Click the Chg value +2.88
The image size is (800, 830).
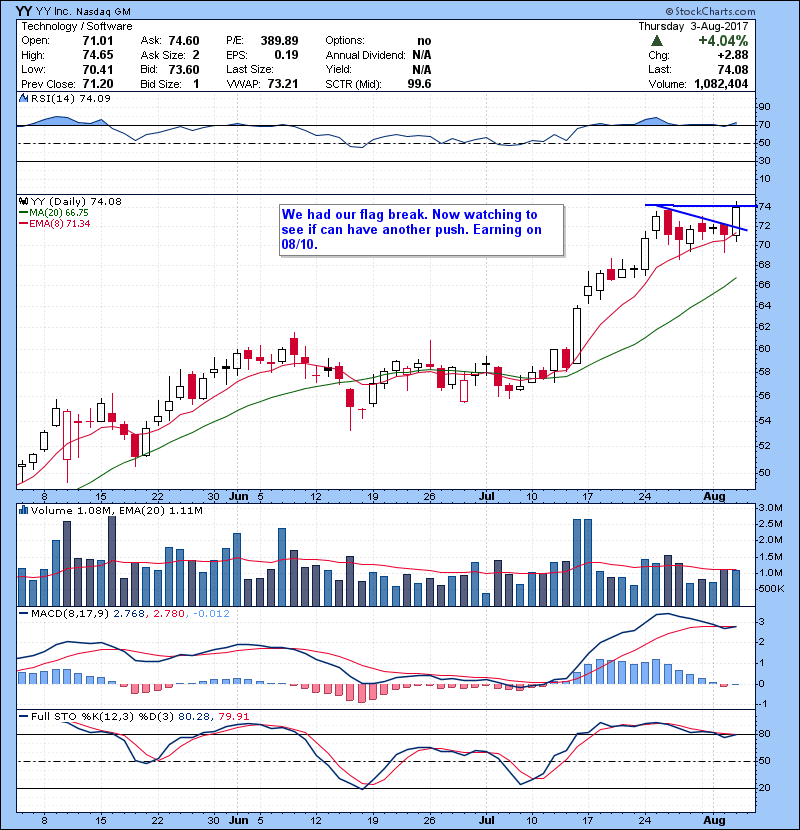click(733, 55)
